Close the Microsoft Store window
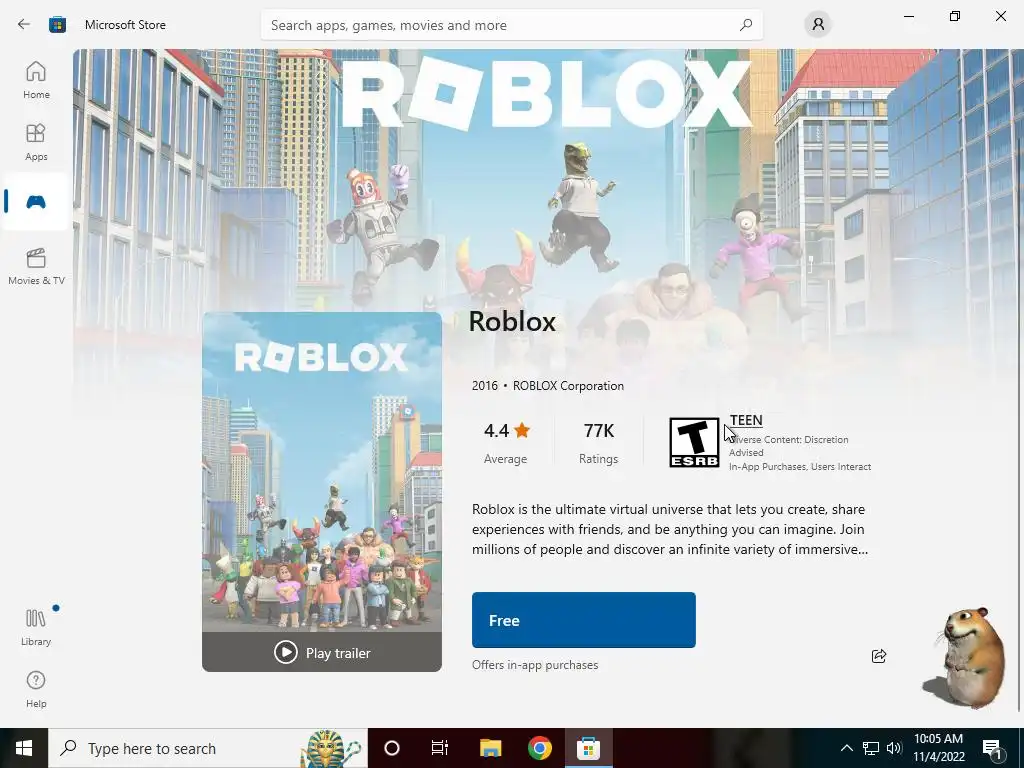This screenshot has height=768, width=1024. [1000, 16]
